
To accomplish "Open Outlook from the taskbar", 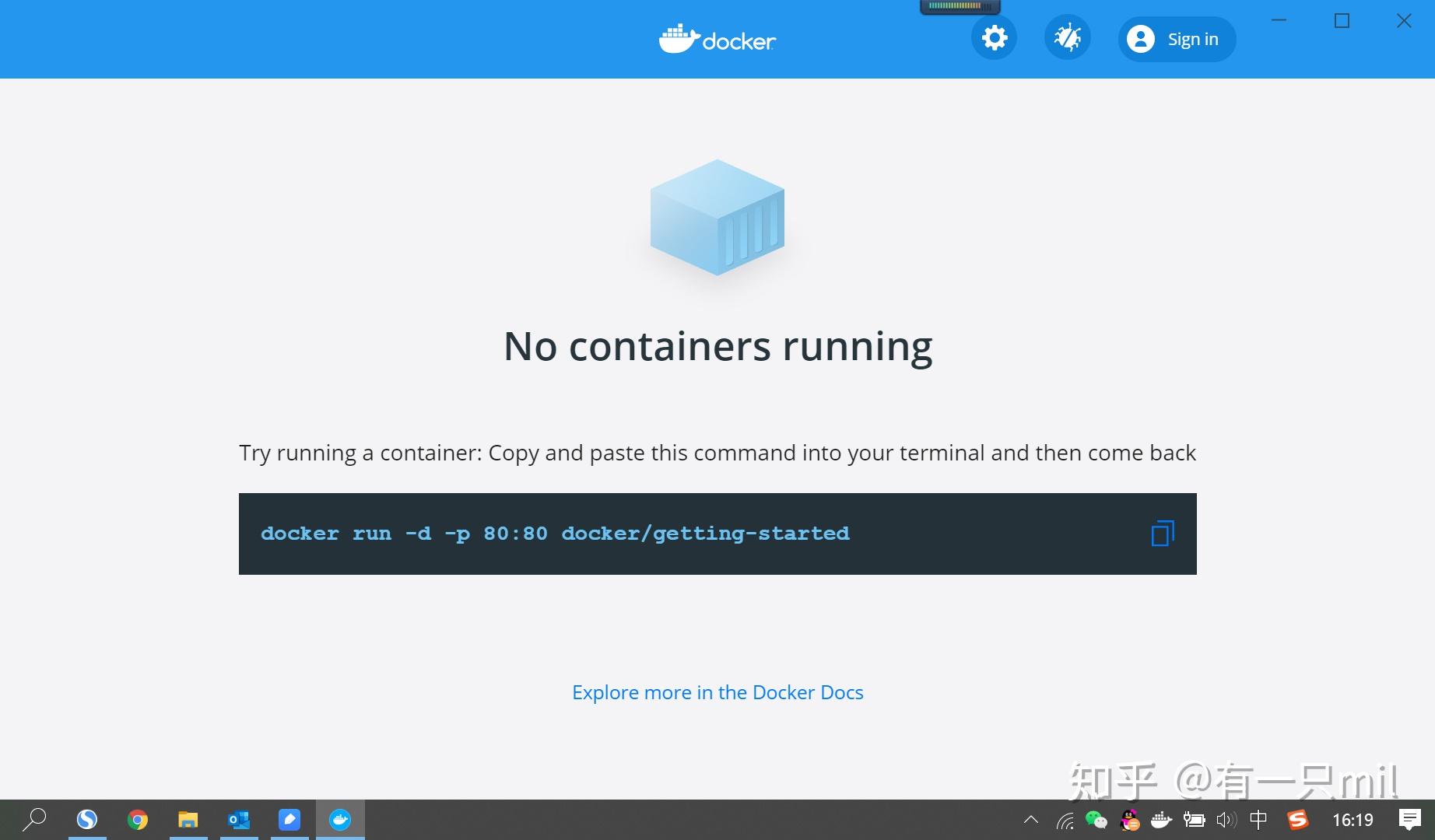I will [x=238, y=819].
